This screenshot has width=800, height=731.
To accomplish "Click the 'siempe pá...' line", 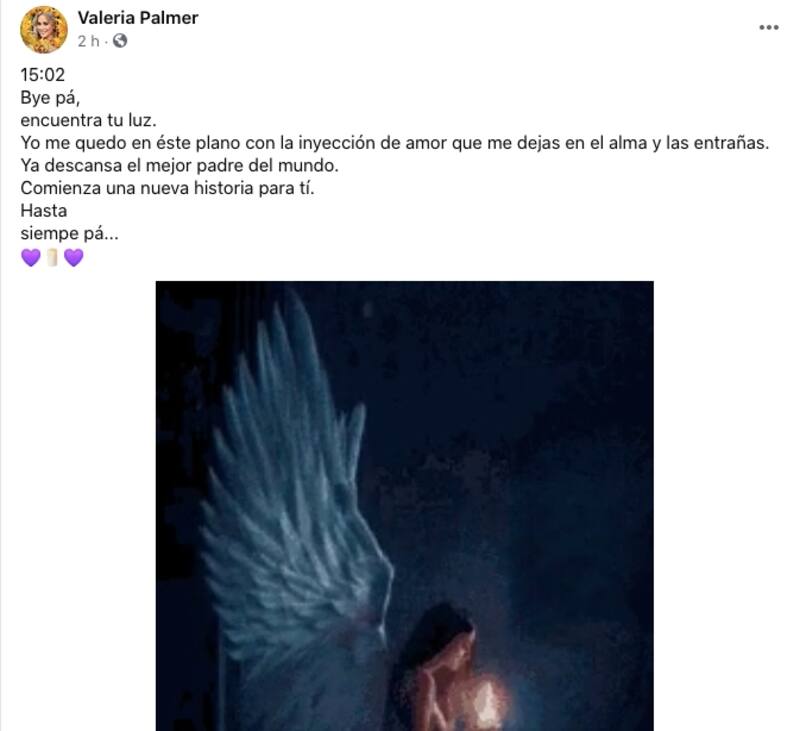I will click(69, 233).
